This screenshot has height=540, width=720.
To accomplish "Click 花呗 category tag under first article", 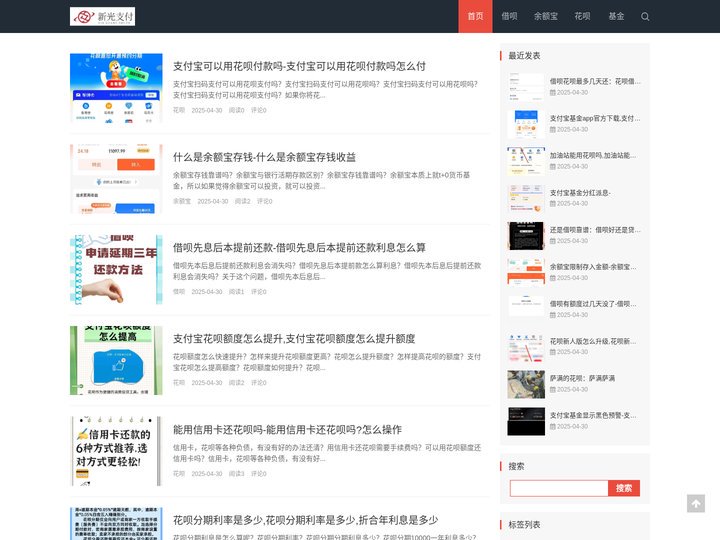I will coord(179,110).
